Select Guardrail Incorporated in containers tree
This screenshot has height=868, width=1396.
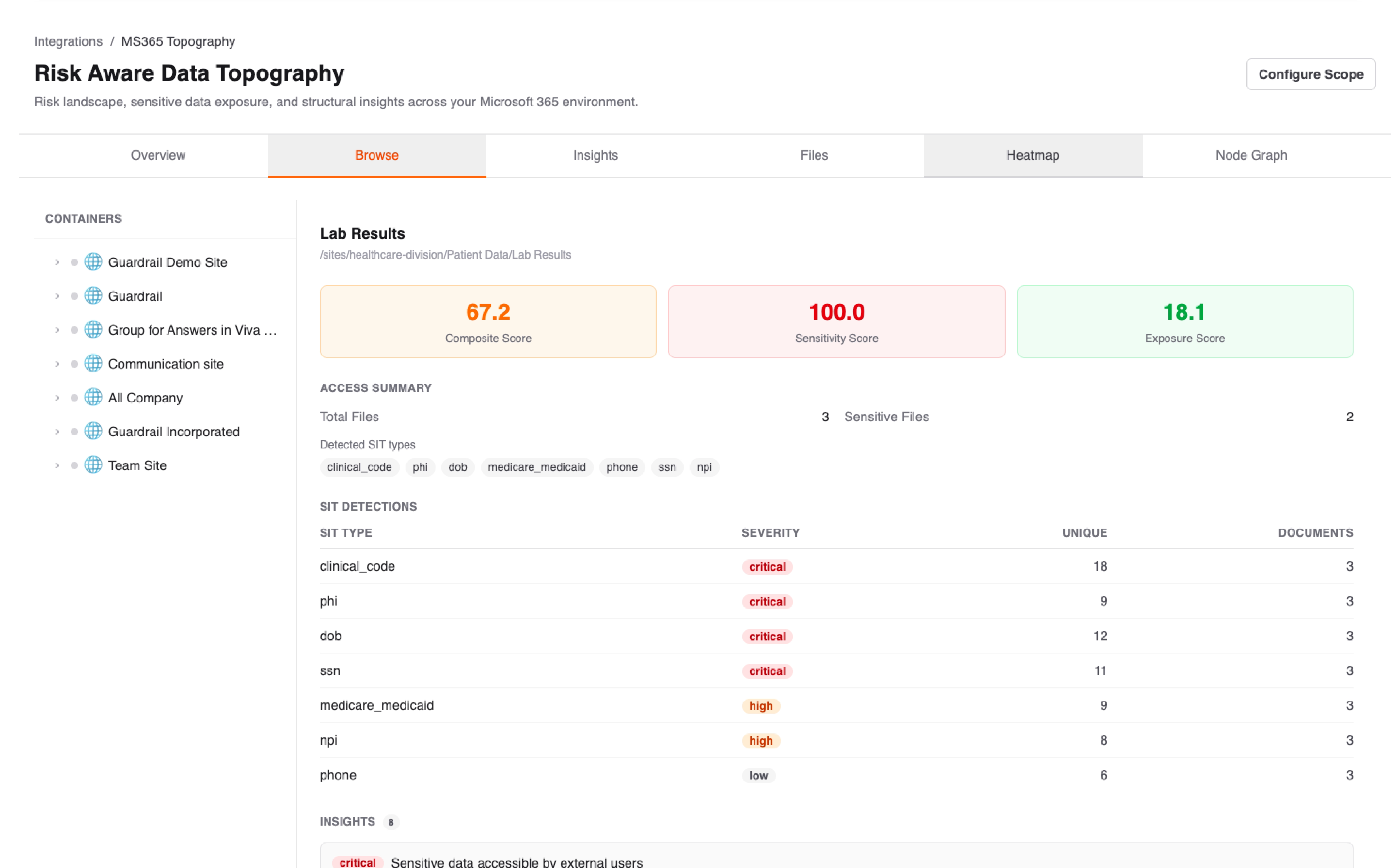tap(174, 432)
